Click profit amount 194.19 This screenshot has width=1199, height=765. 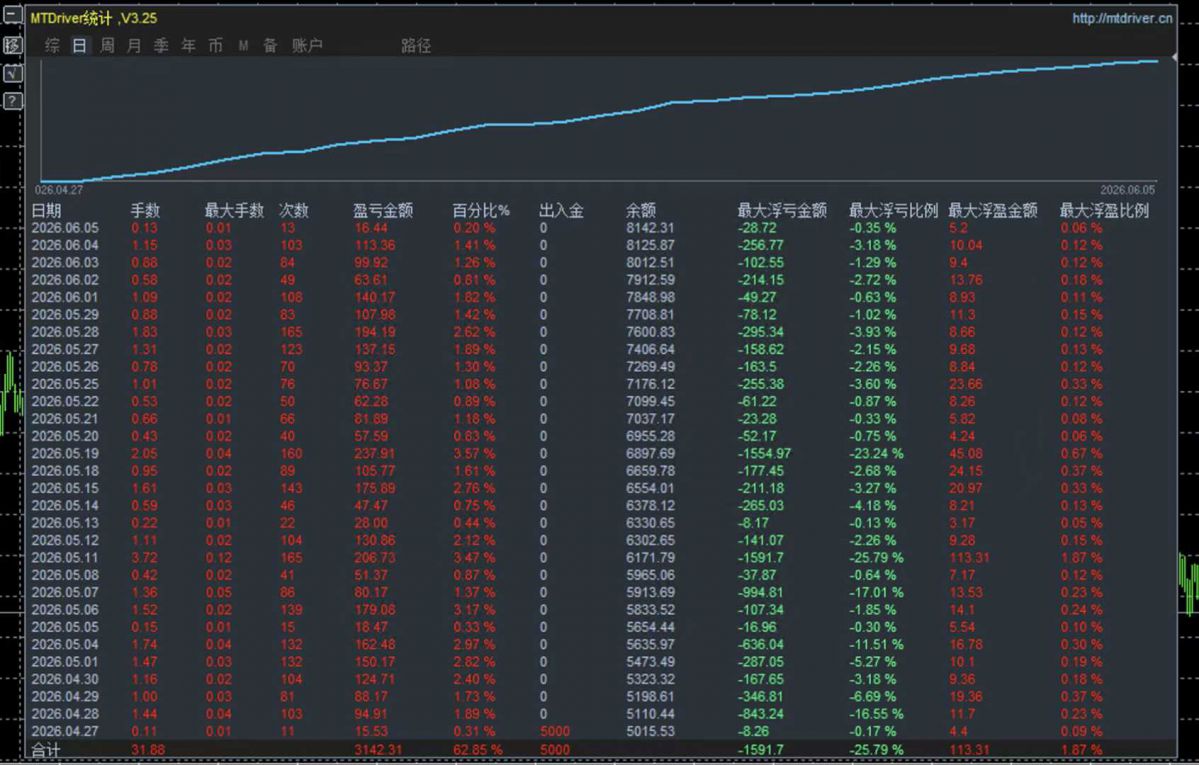(x=375, y=332)
